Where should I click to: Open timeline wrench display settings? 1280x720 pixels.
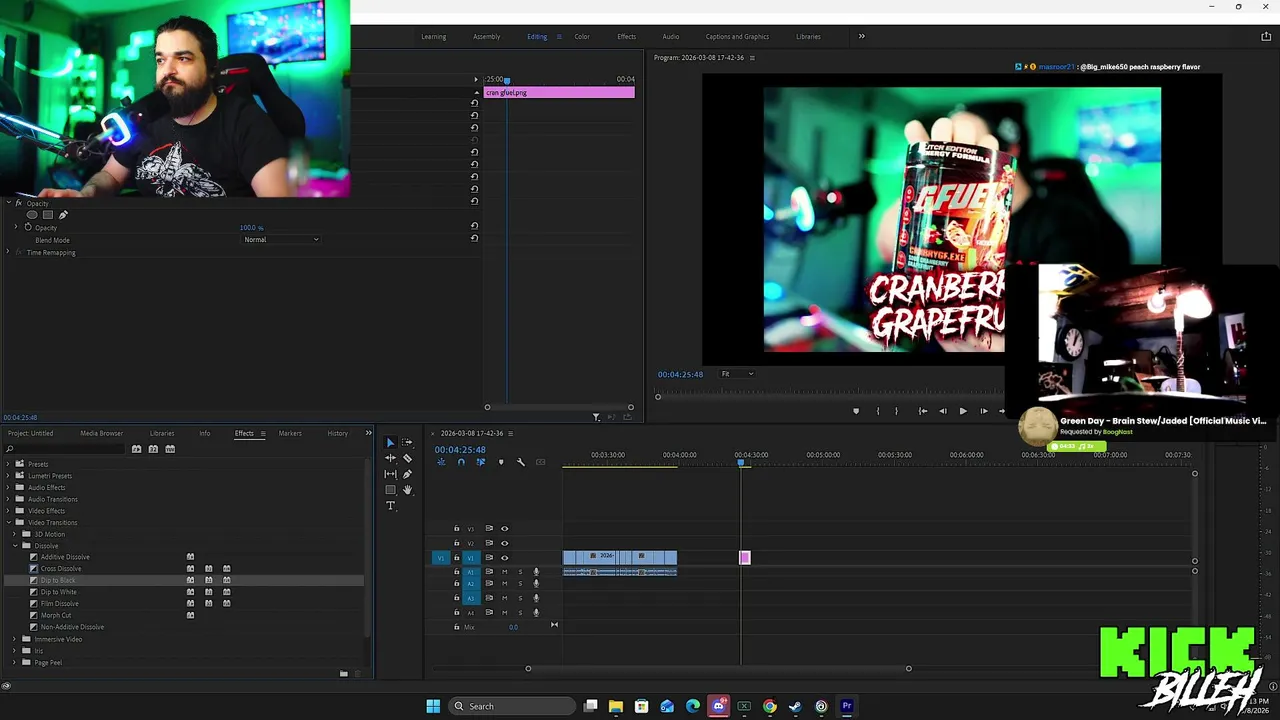click(x=520, y=462)
